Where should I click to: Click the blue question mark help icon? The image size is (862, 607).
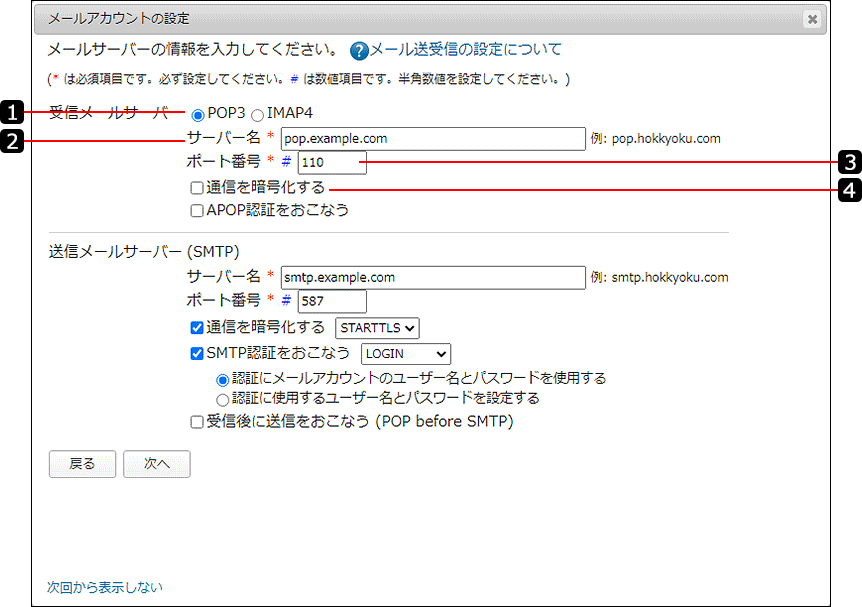pyautogui.click(x=359, y=51)
